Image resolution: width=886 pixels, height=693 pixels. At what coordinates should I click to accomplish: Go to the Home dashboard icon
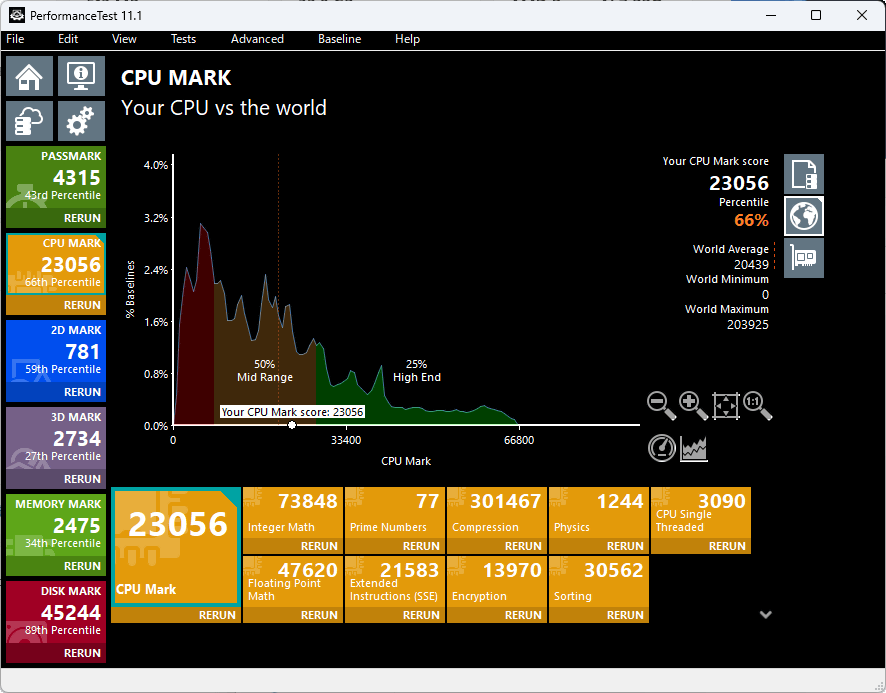click(x=30, y=76)
